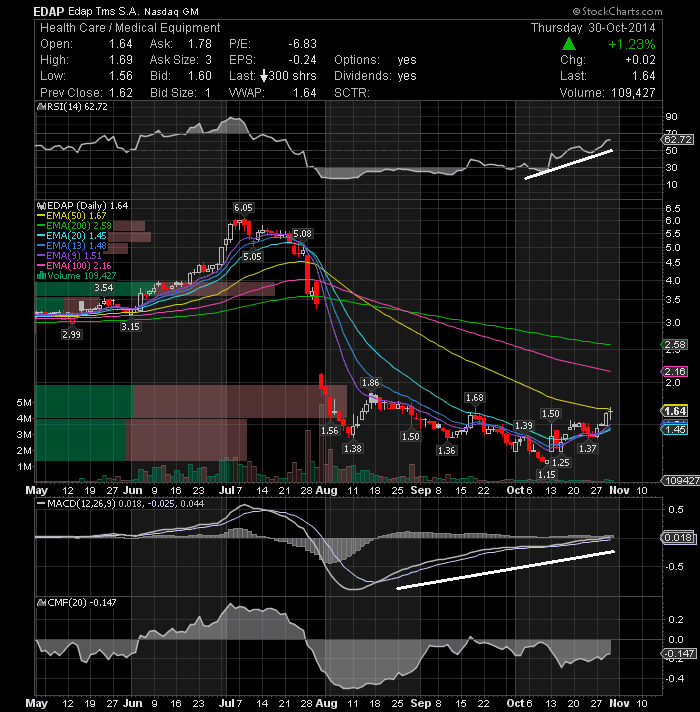Click the 1.36 September low label
The width and height of the screenshot is (700, 712).
coord(447,450)
